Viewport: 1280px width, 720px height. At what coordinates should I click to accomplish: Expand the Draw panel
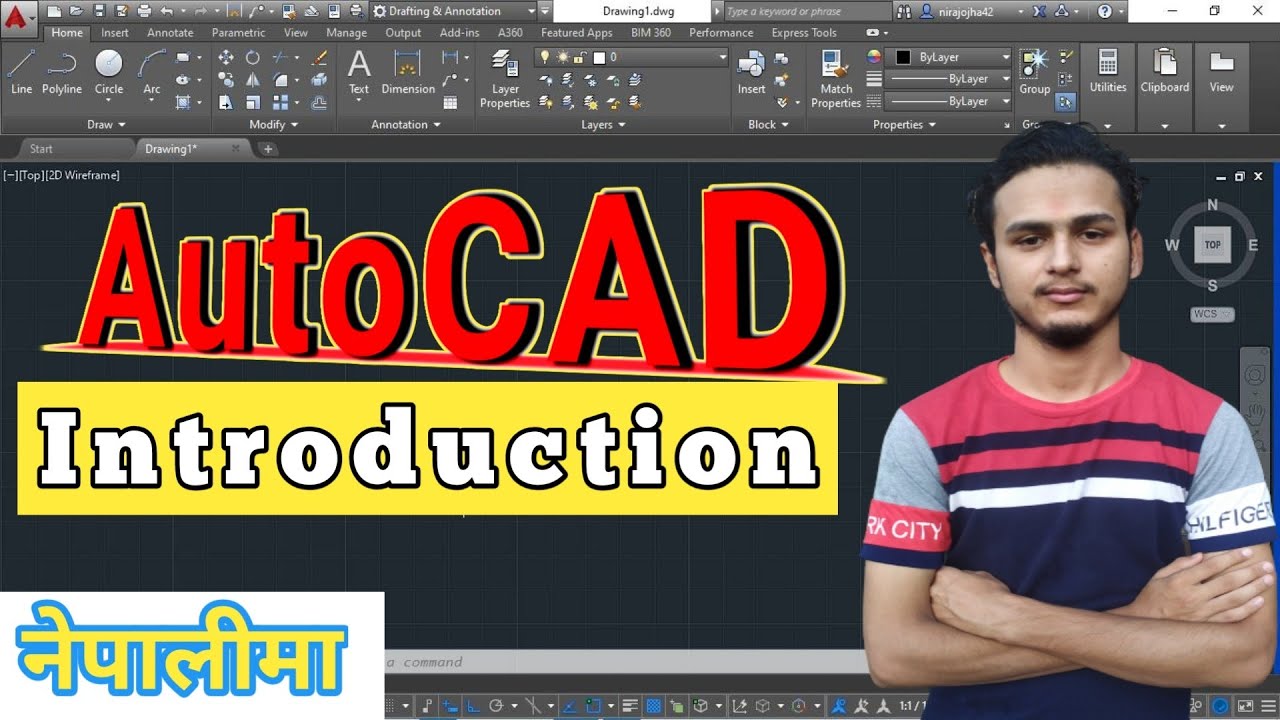(x=107, y=125)
